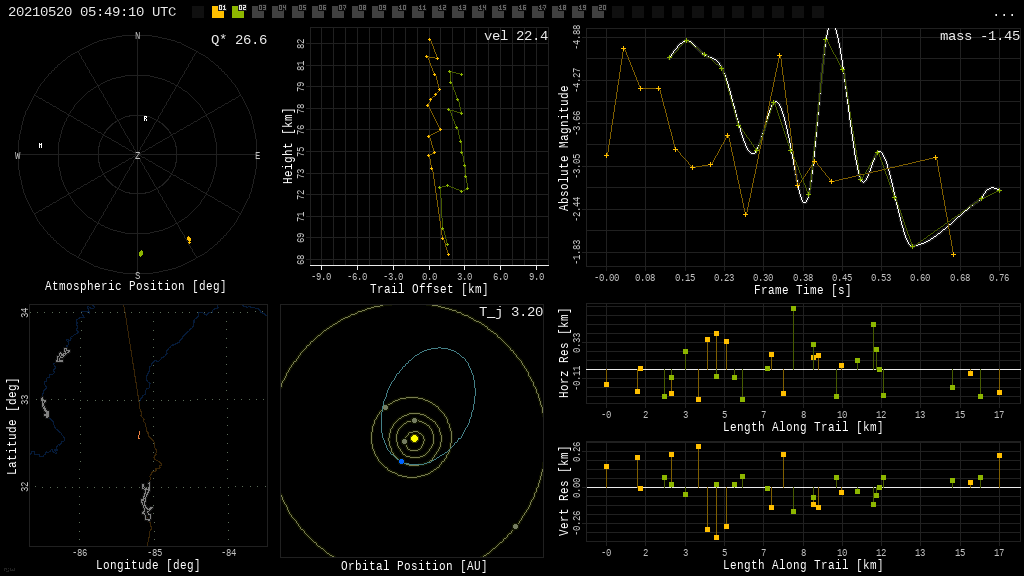The image size is (1024, 576).
Task: Click the Atmospheric Position [deg] label
Action: 137,287
